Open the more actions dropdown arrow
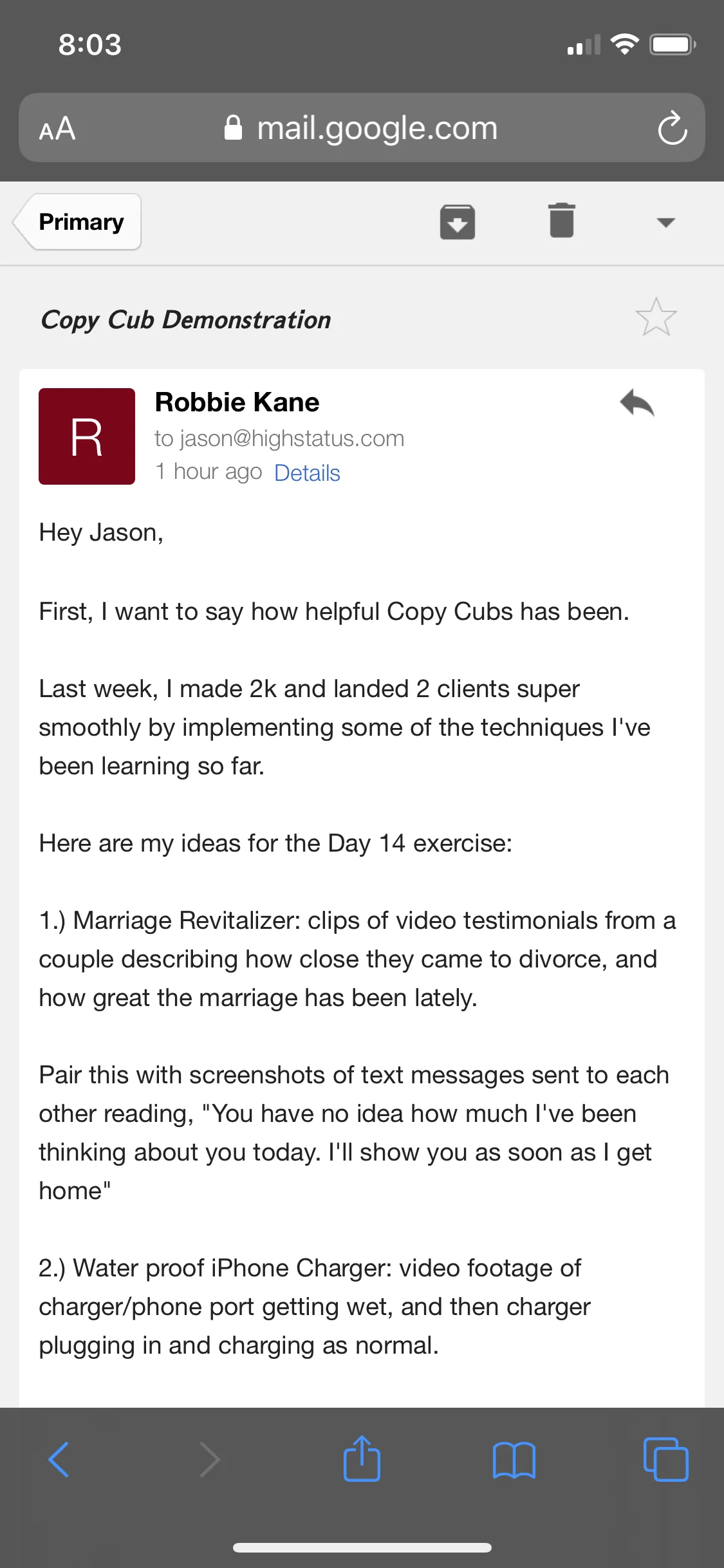This screenshot has width=724, height=1568. pyautogui.click(x=665, y=223)
